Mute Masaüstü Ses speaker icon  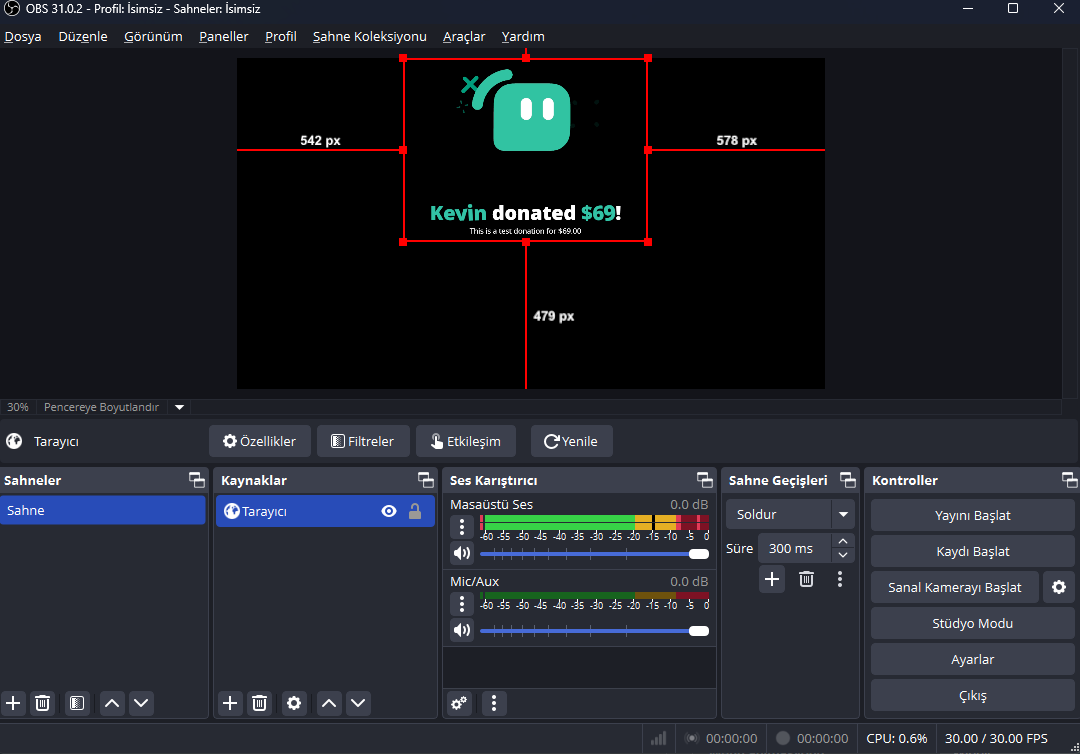pos(462,553)
